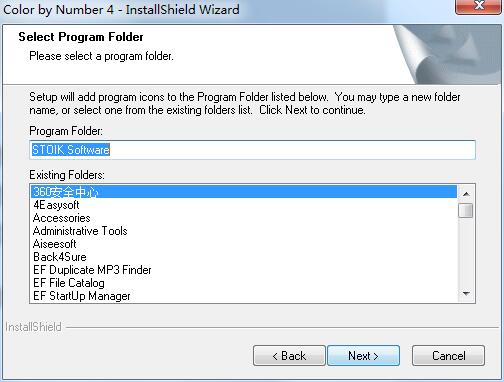Click the scrollbar track below the thumb
504x382 pixels.
[466, 252]
